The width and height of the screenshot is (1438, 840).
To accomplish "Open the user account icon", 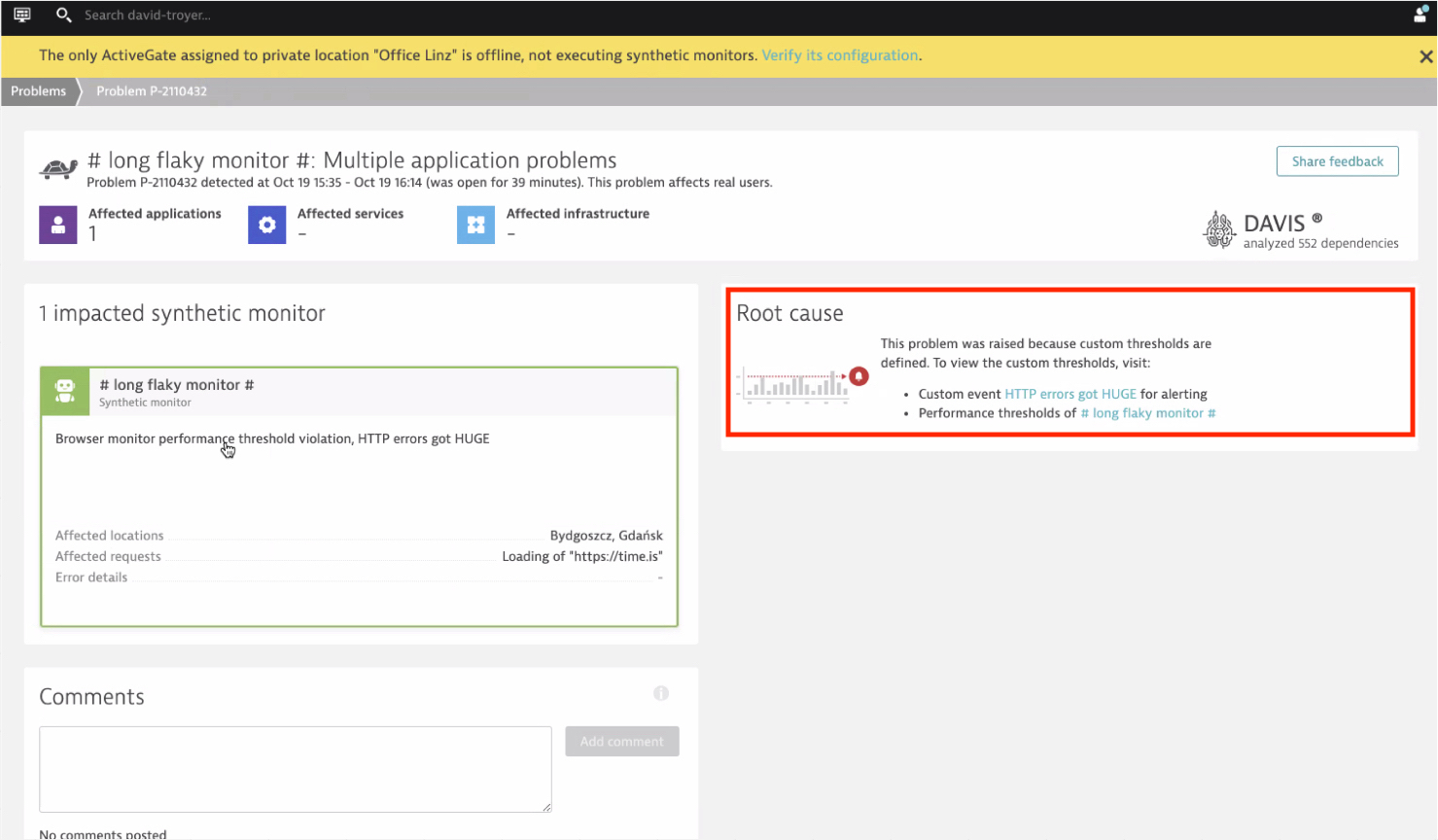I will (x=1420, y=13).
